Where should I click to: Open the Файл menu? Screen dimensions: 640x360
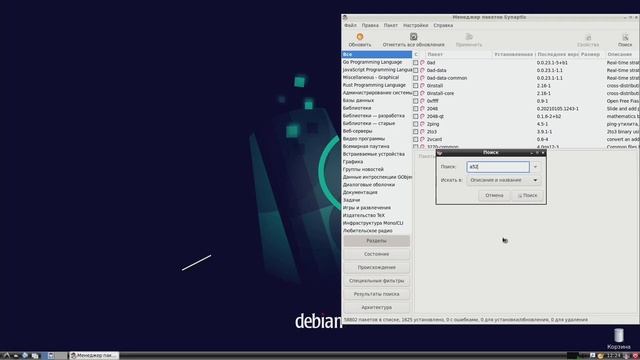pos(350,25)
